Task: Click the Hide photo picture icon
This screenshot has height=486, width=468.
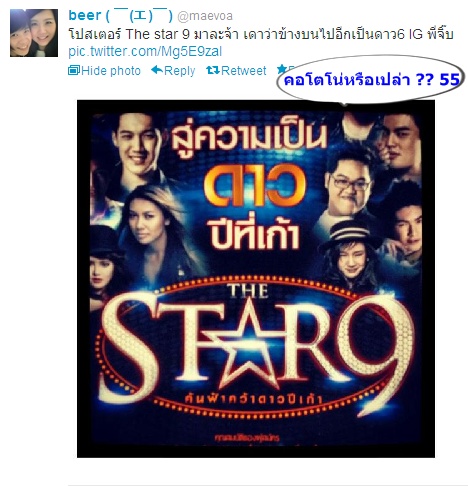Action: tap(73, 70)
